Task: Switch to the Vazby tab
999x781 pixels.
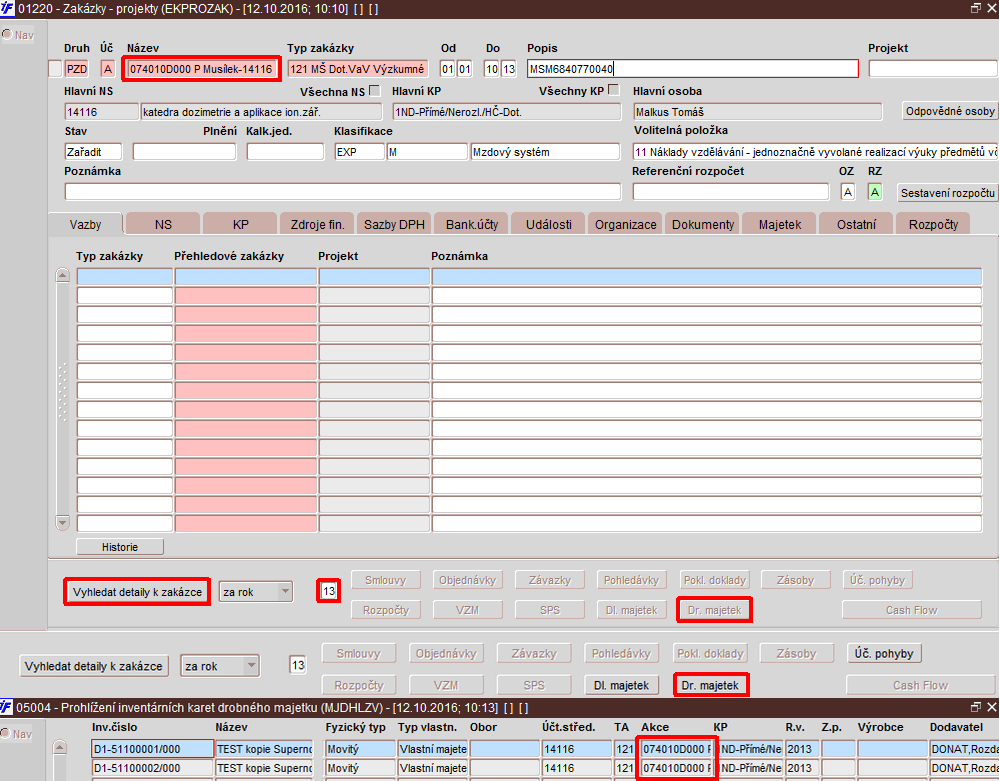Action: tap(85, 224)
